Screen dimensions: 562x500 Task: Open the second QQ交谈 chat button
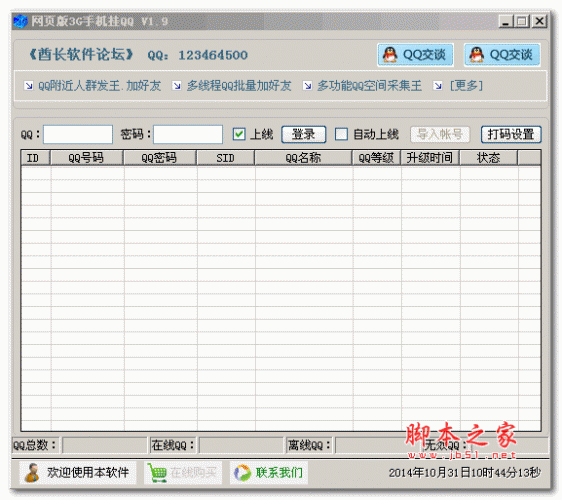click(x=502, y=55)
